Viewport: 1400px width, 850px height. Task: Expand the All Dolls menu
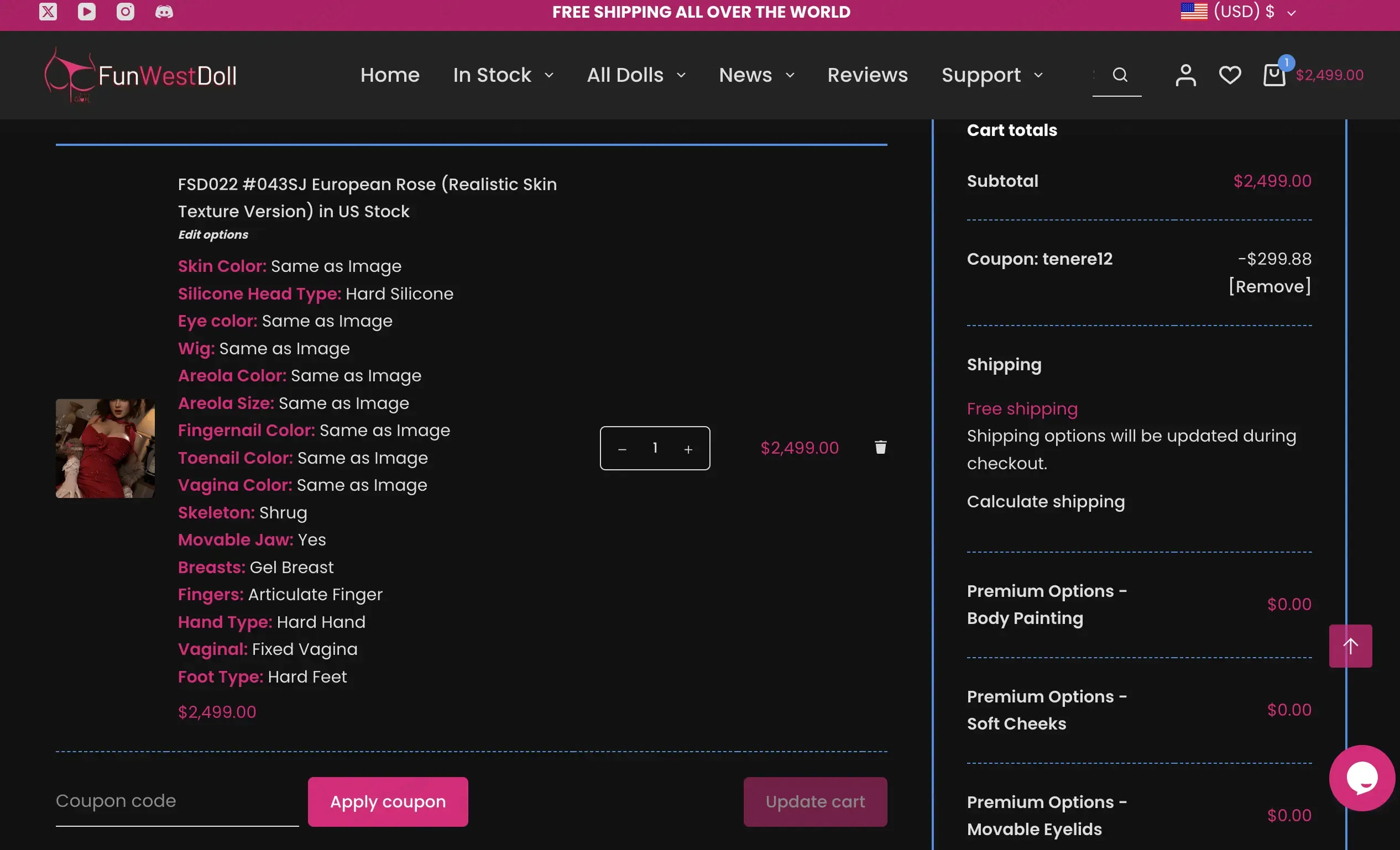point(636,75)
